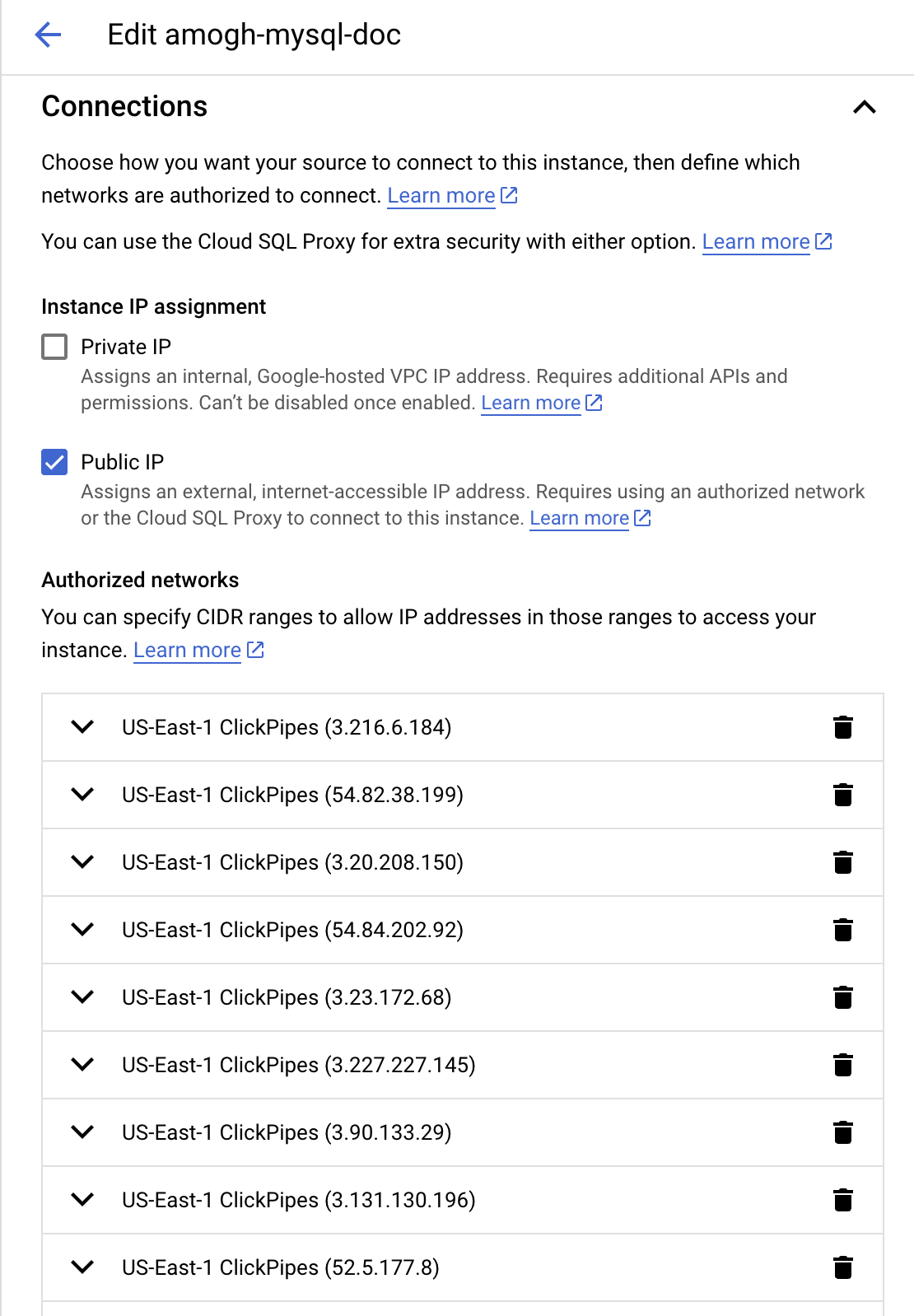The width and height of the screenshot is (914, 1316).
Task: Delete the US-East-1 ClickPipes (54.82.38.199) network
Action: [x=844, y=795]
